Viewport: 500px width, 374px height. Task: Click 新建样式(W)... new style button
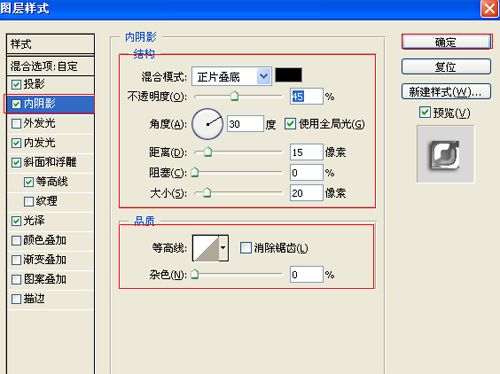pyautogui.click(x=446, y=91)
